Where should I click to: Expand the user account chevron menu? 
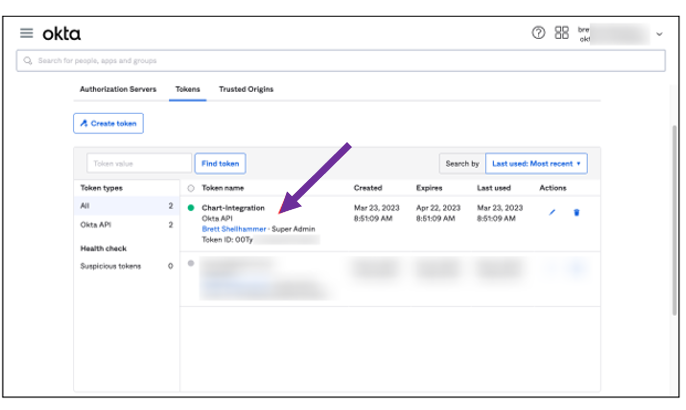659,34
